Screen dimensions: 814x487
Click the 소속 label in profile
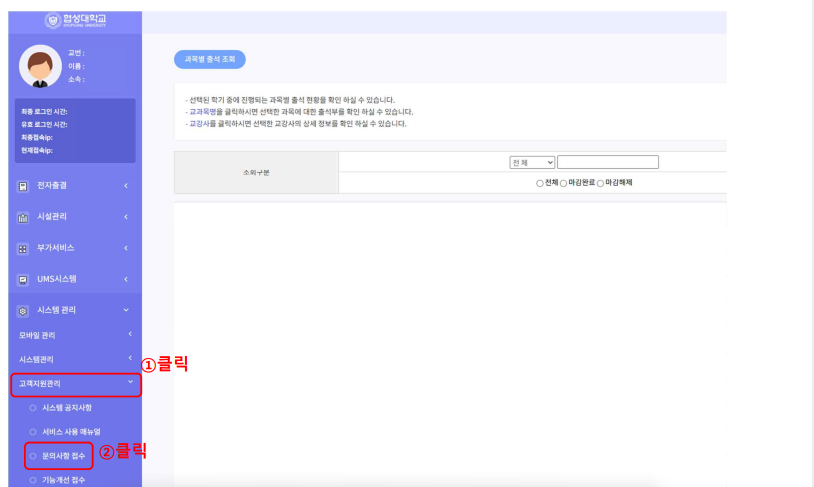pos(76,79)
